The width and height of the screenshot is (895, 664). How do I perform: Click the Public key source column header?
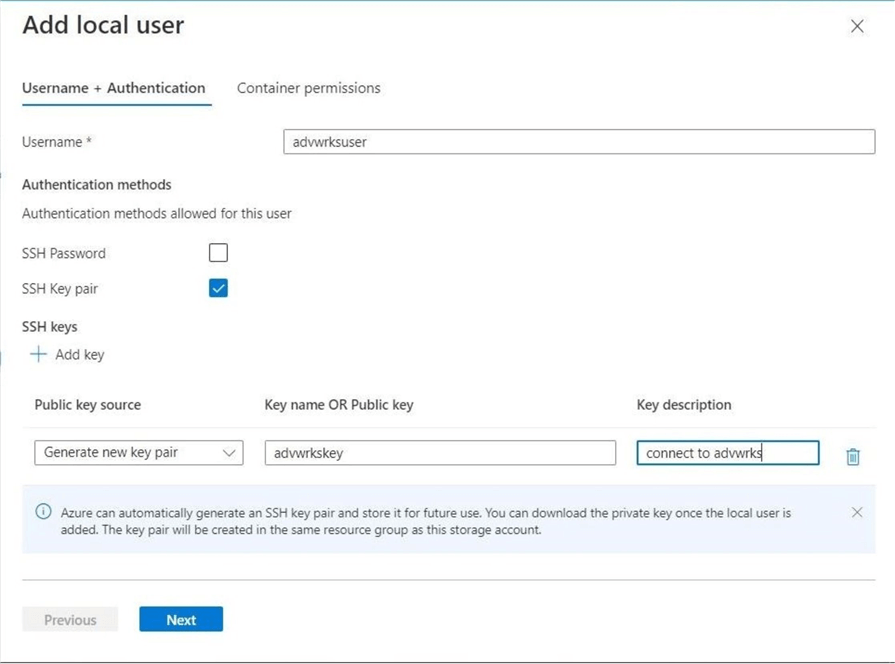click(x=88, y=405)
